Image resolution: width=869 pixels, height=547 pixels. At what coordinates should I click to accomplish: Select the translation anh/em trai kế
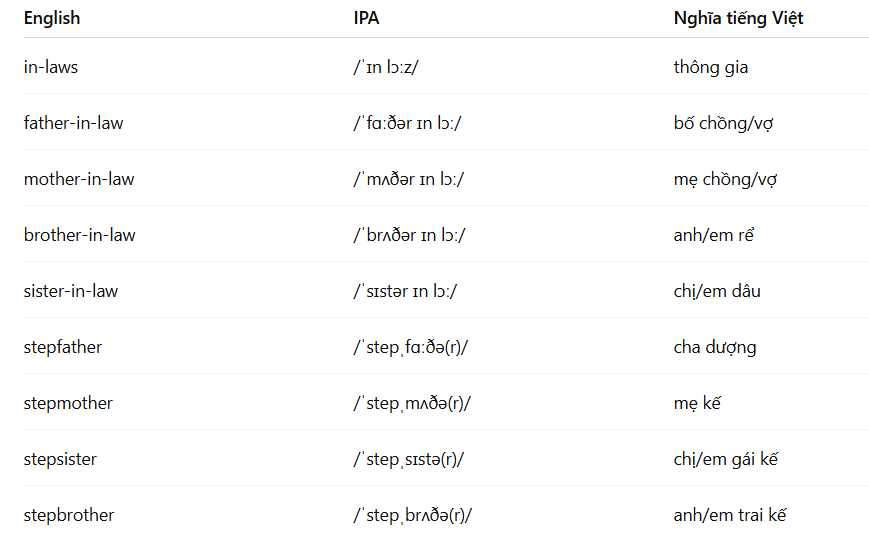pos(730,515)
